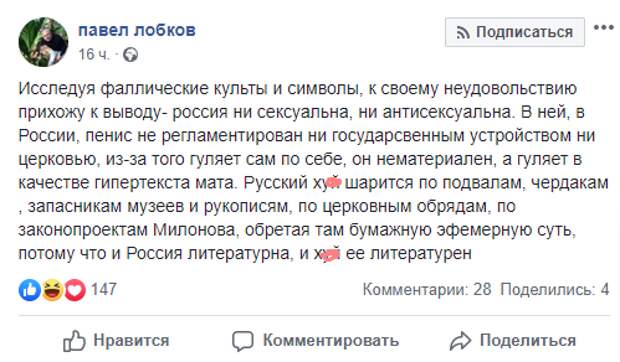Share the post via Поделиться

coord(513,341)
